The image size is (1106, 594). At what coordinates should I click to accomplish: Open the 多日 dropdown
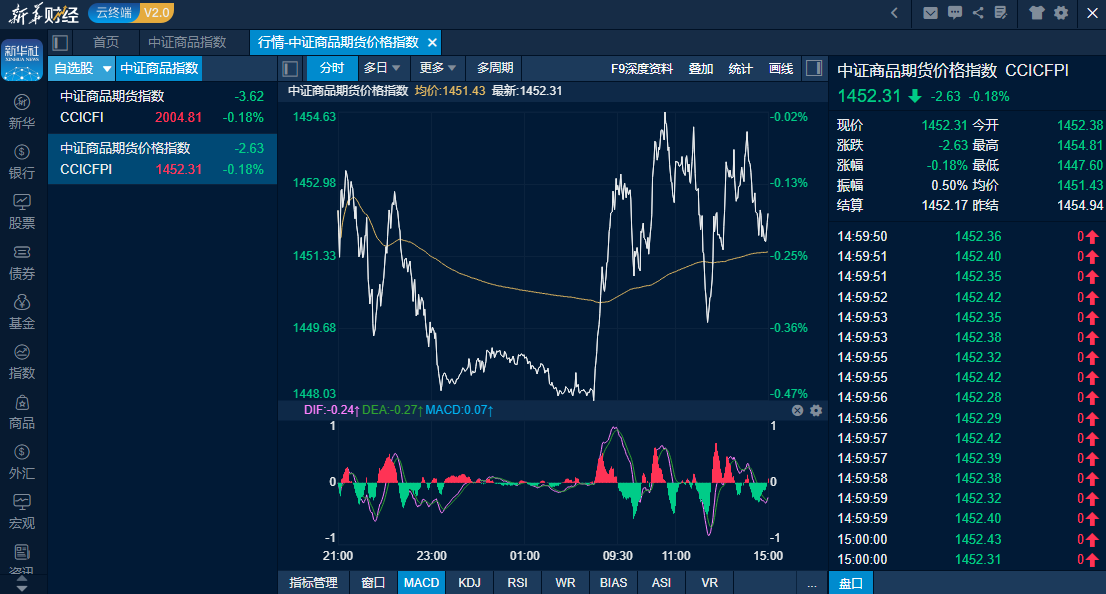point(382,68)
